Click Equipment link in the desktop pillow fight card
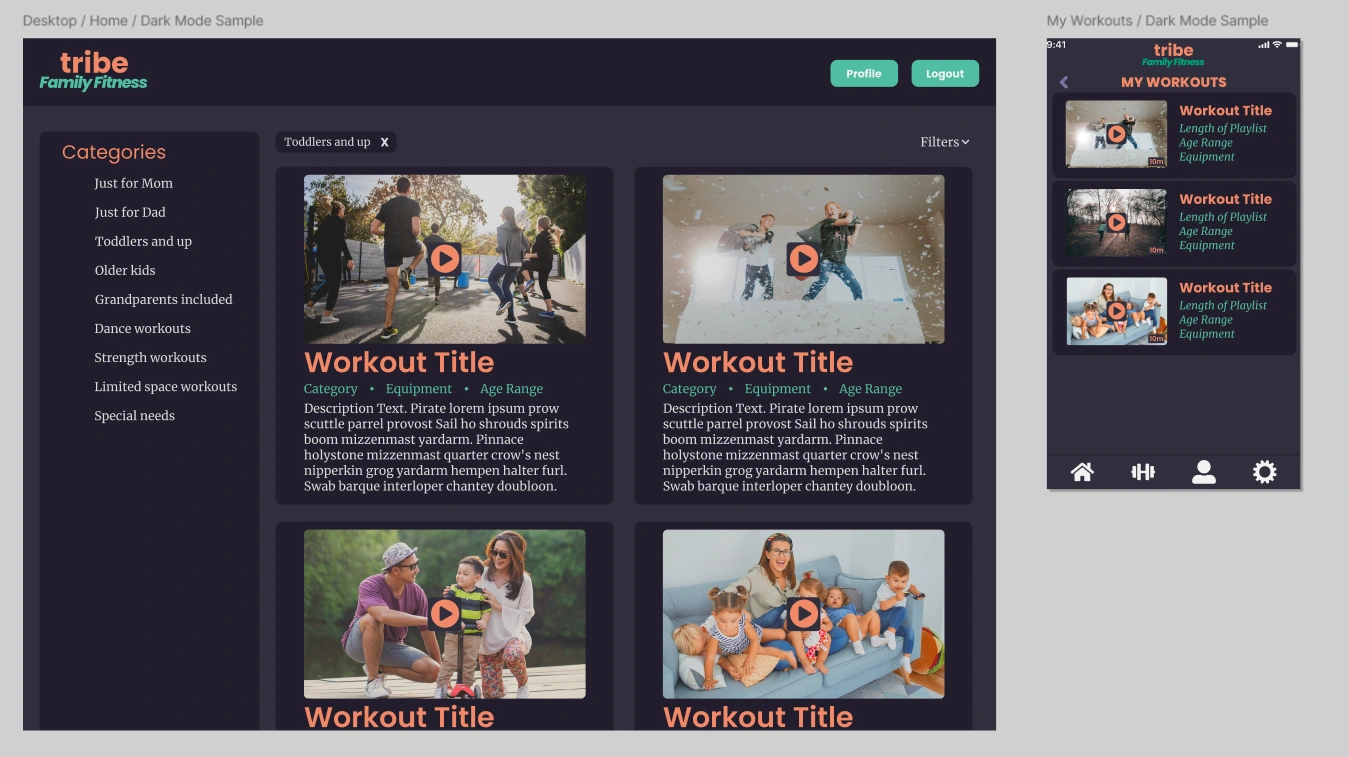The width and height of the screenshot is (1349, 757). click(x=778, y=389)
